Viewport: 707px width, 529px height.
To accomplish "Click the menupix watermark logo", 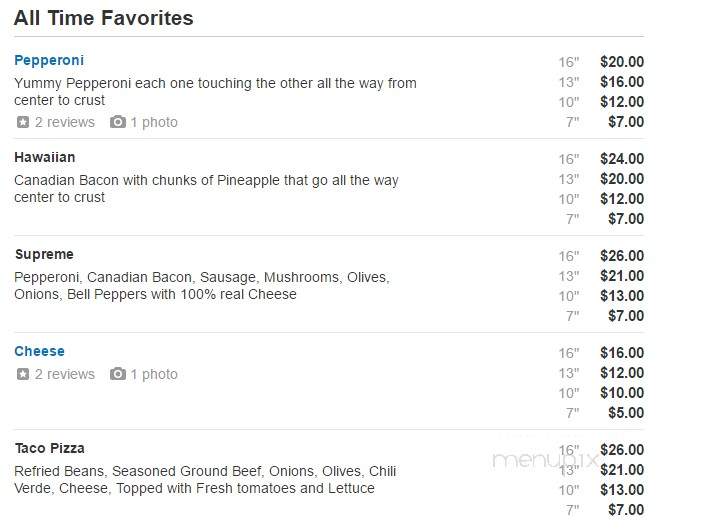I will (x=545, y=460).
